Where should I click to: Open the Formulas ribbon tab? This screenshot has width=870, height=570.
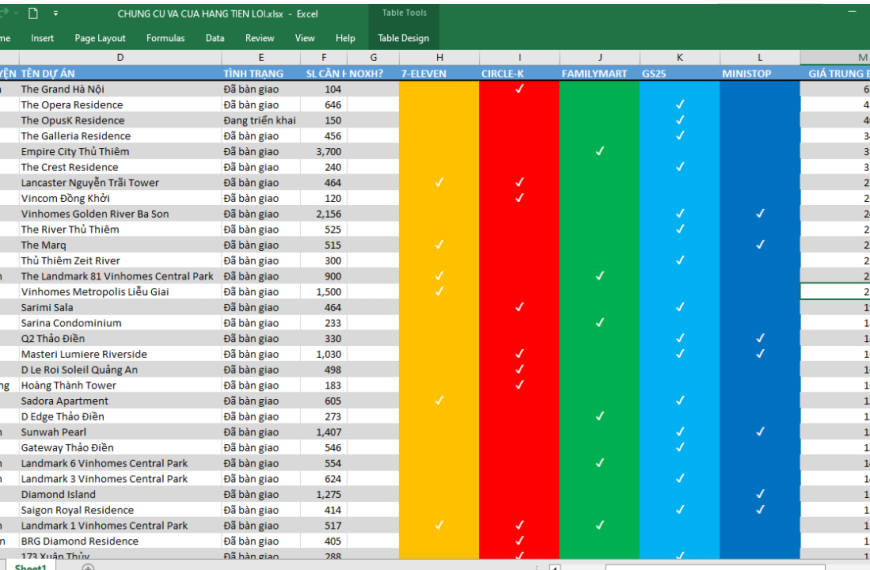point(165,38)
